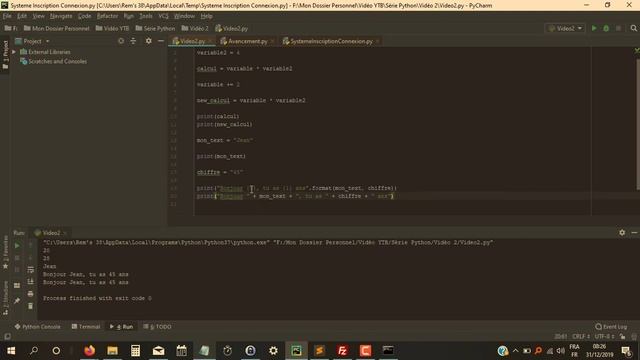Show hidden system tray icons
The height and width of the screenshot is (360, 640).
pyautogui.click(x=516, y=350)
